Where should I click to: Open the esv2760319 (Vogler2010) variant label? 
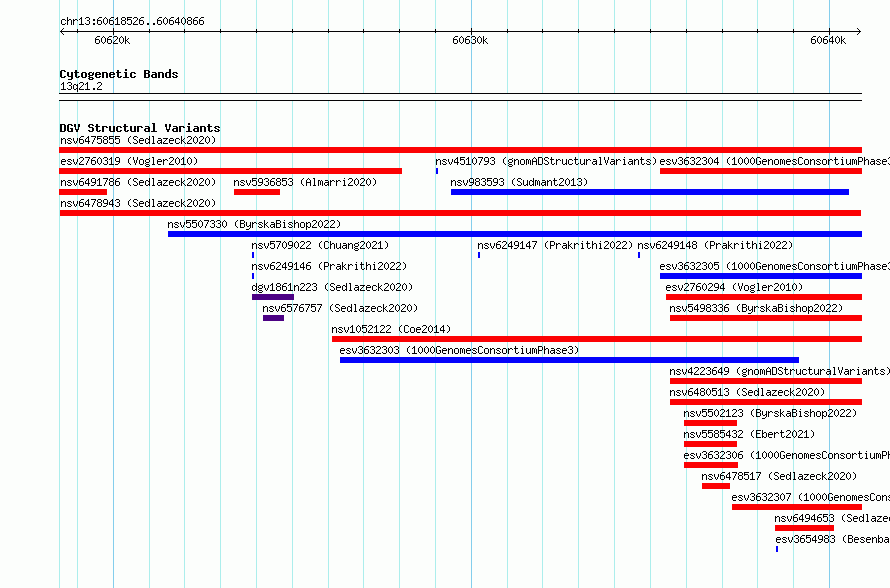pyautogui.click(x=129, y=161)
